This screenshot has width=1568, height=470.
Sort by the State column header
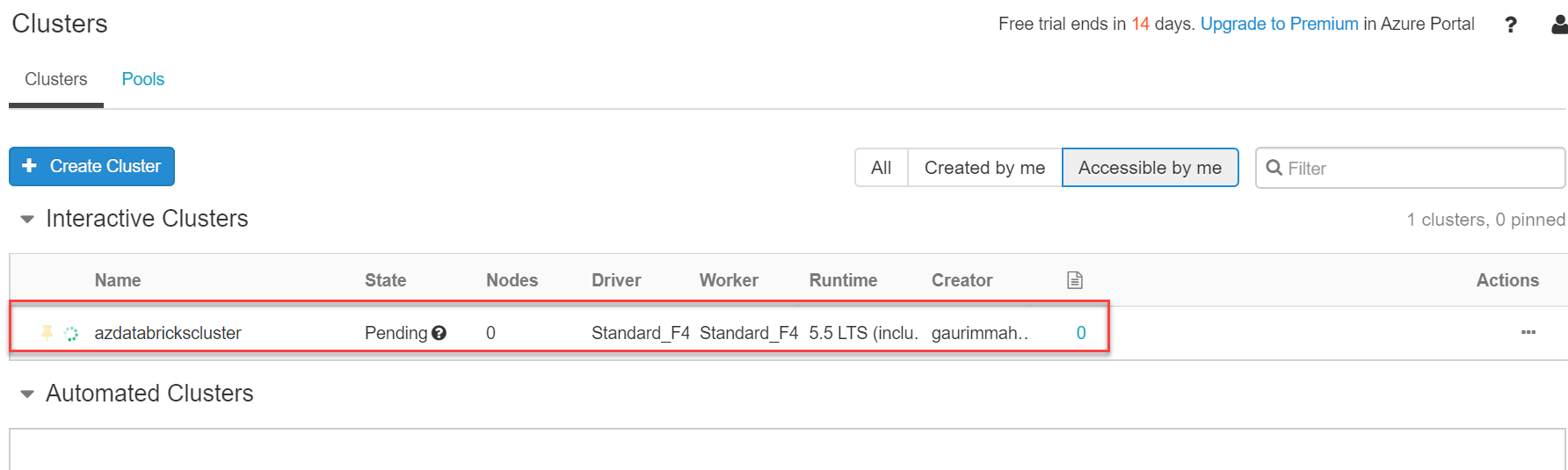click(x=386, y=280)
